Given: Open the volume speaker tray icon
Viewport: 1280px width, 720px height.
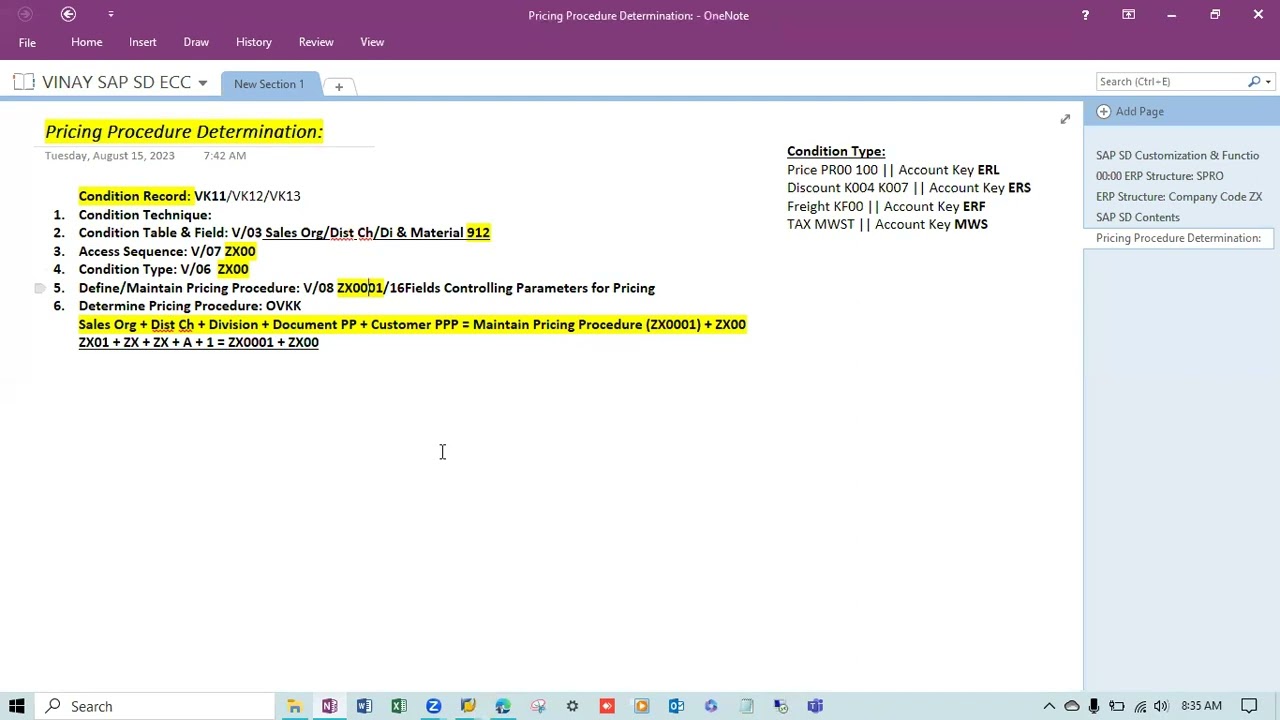Looking at the screenshot, I should tap(1162, 706).
